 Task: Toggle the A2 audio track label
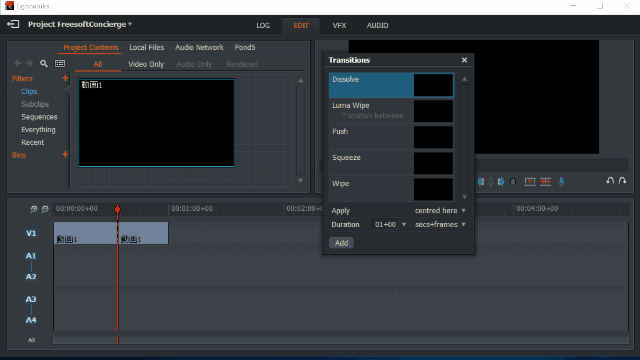pos(31,277)
